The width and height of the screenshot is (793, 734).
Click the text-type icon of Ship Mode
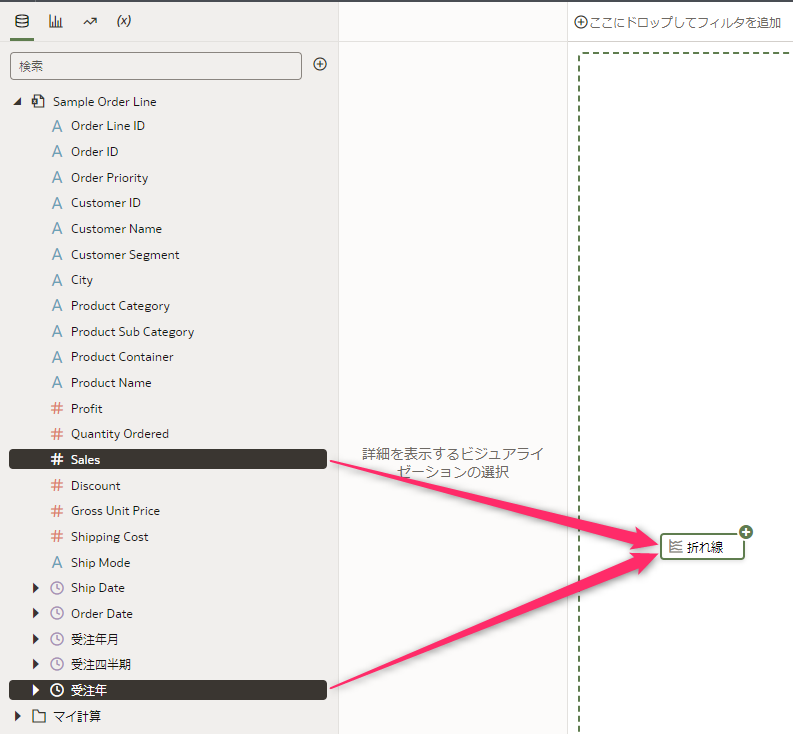tap(57, 563)
